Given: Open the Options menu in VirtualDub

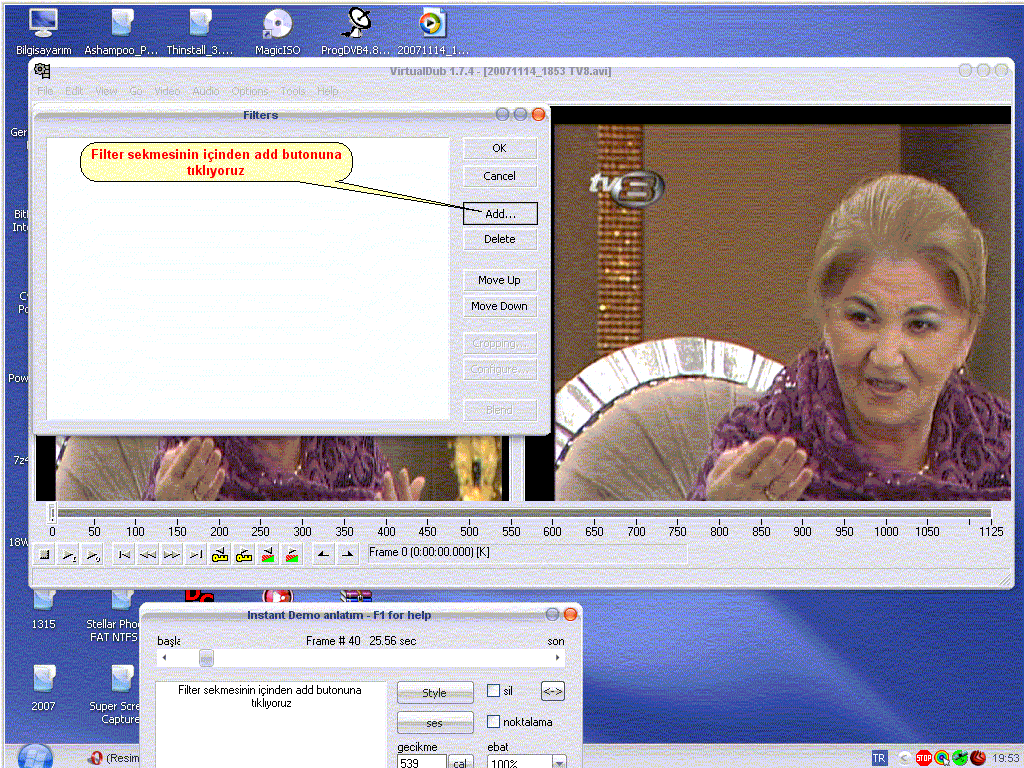Looking at the screenshot, I should pyautogui.click(x=249, y=91).
